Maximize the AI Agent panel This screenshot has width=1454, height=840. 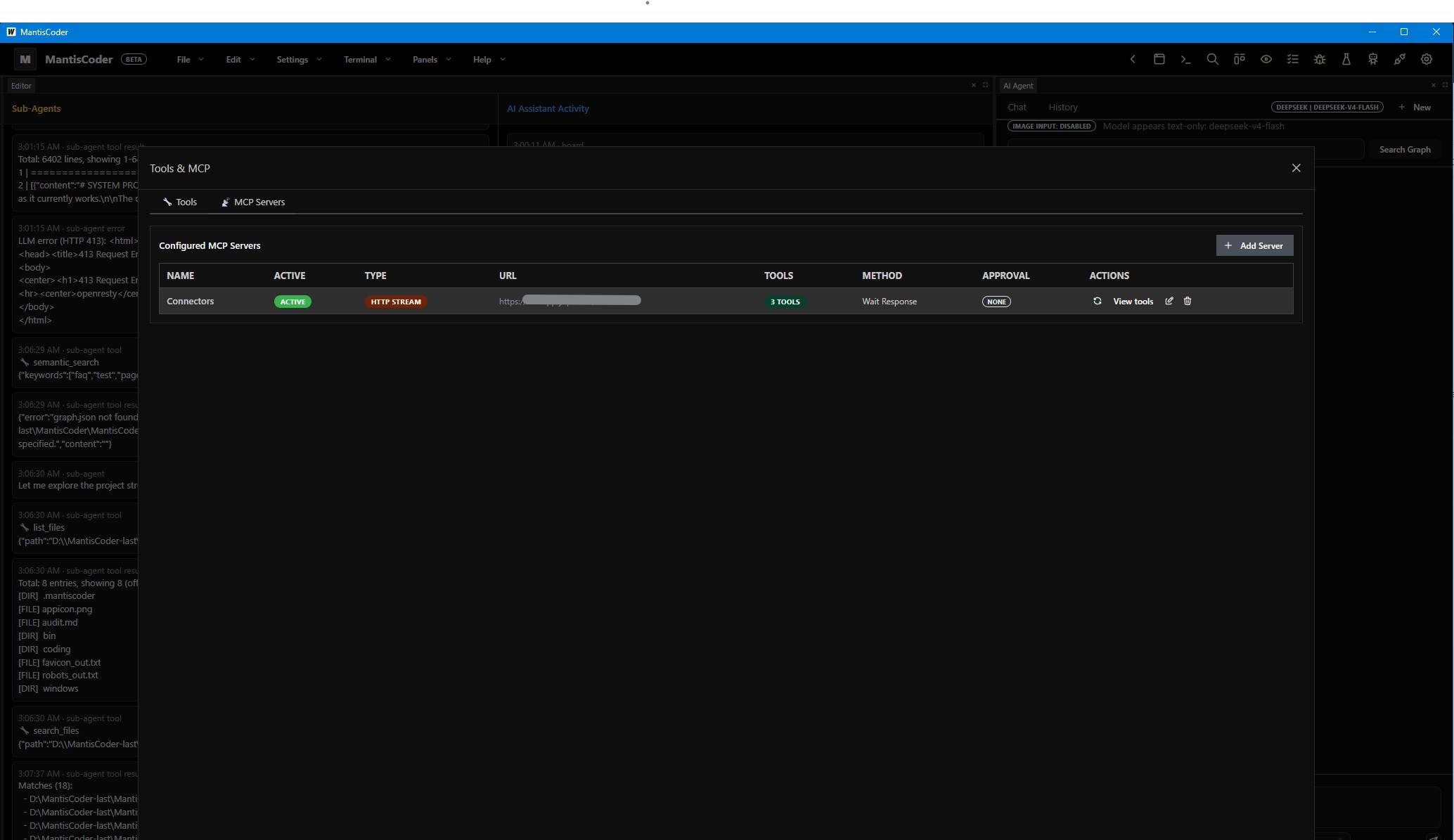click(1446, 85)
